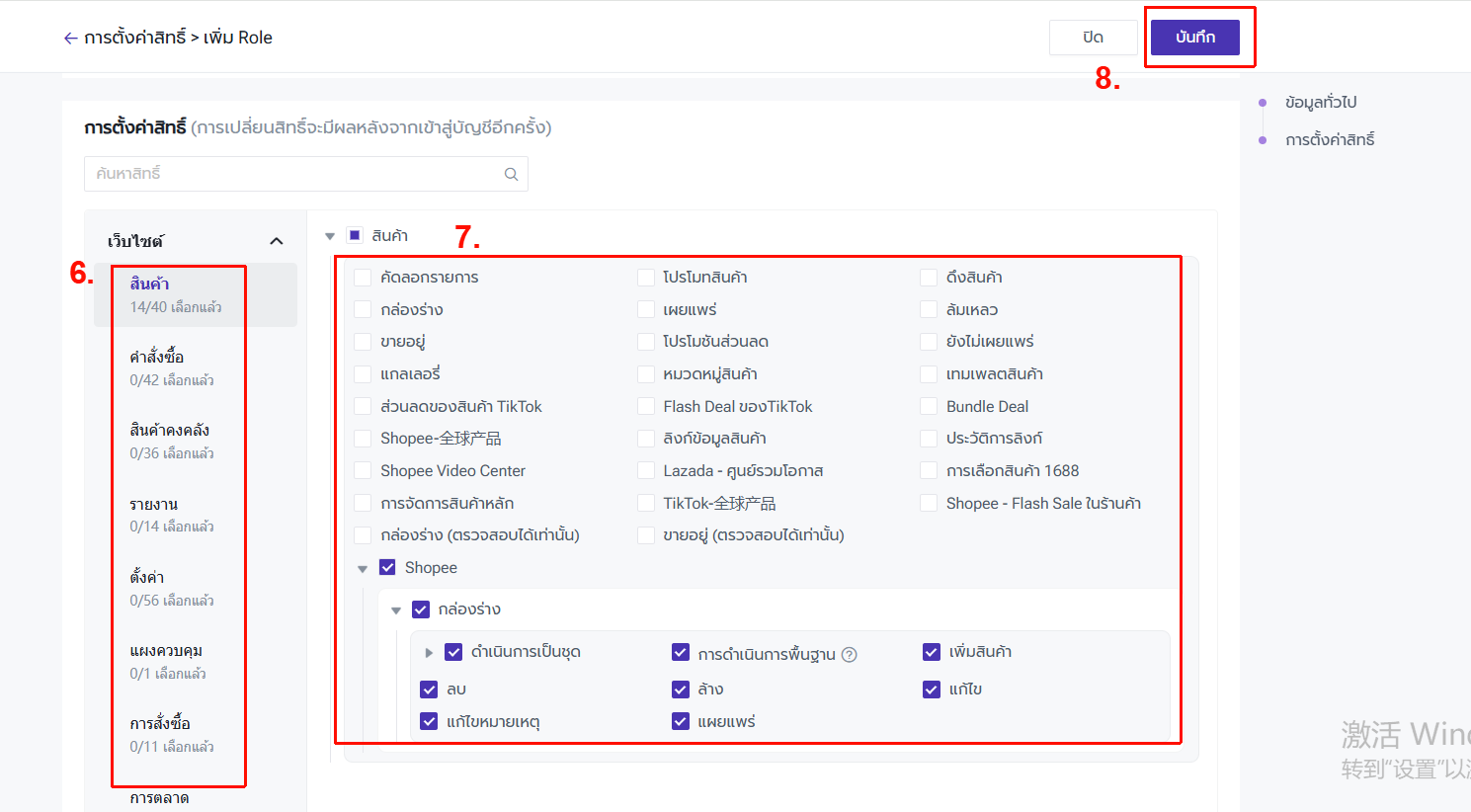The width and height of the screenshot is (1471, 812).
Task: Click the บันทึก save button
Action: pyautogui.click(x=1194, y=38)
